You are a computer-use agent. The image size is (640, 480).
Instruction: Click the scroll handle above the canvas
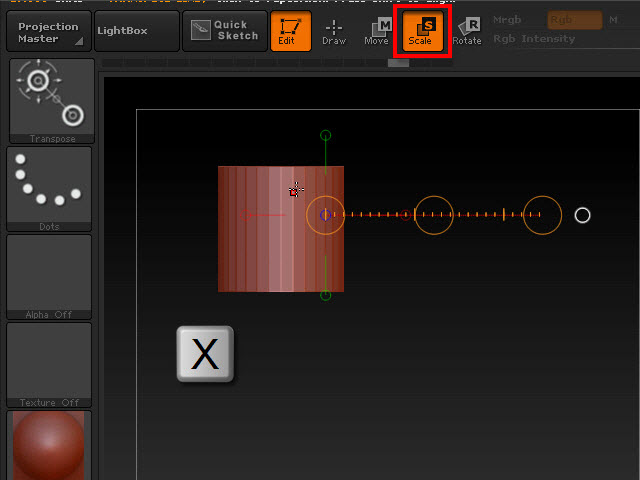coord(398,63)
